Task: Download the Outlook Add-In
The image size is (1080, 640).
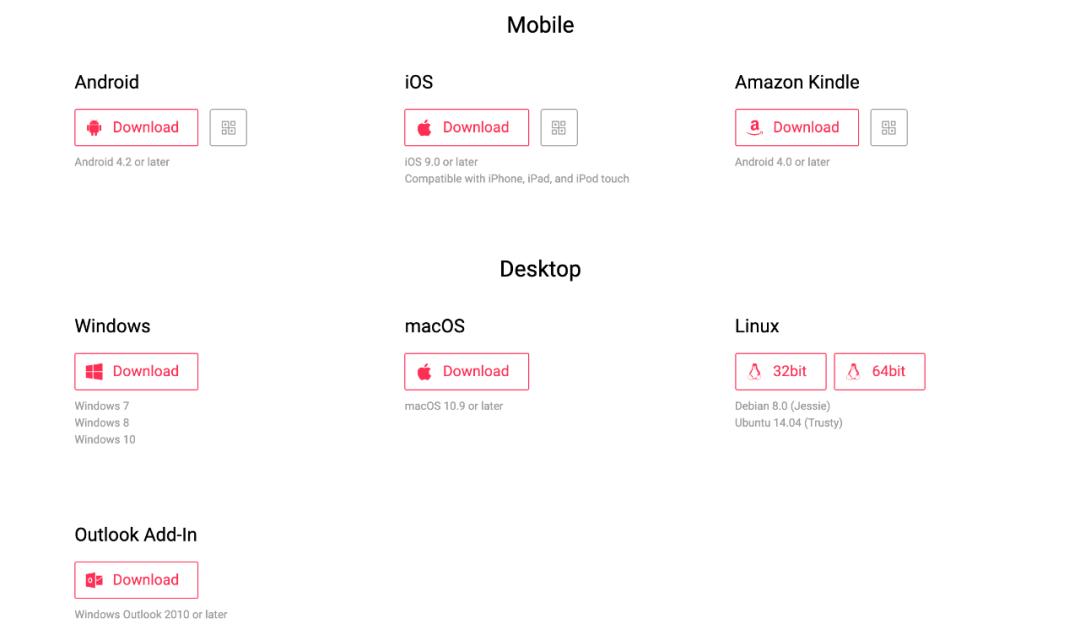Action: [x=145, y=581]
